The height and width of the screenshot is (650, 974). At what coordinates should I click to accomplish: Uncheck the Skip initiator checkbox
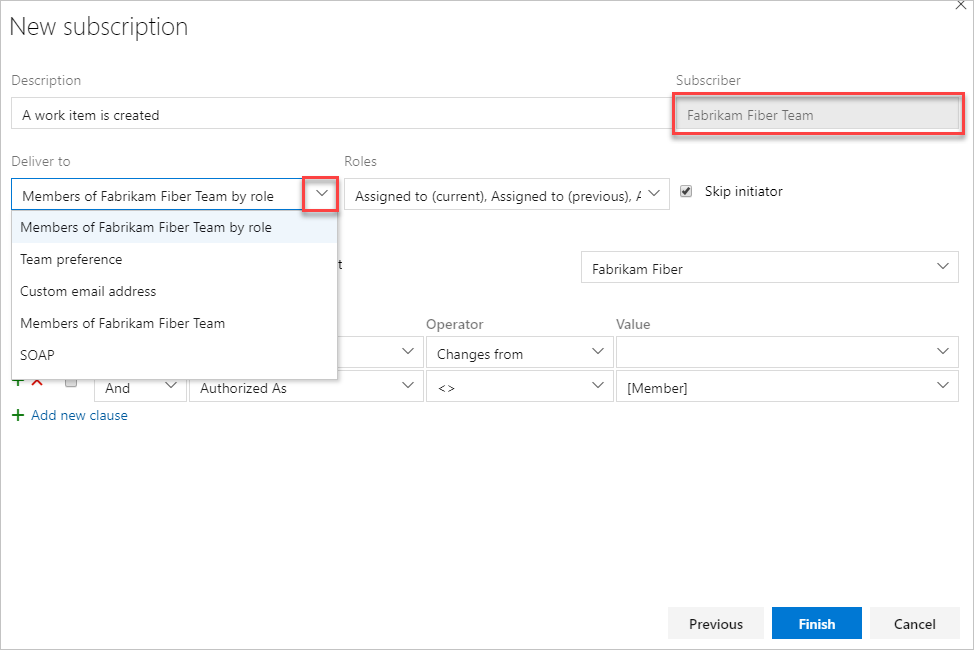[x=686, y=191]
